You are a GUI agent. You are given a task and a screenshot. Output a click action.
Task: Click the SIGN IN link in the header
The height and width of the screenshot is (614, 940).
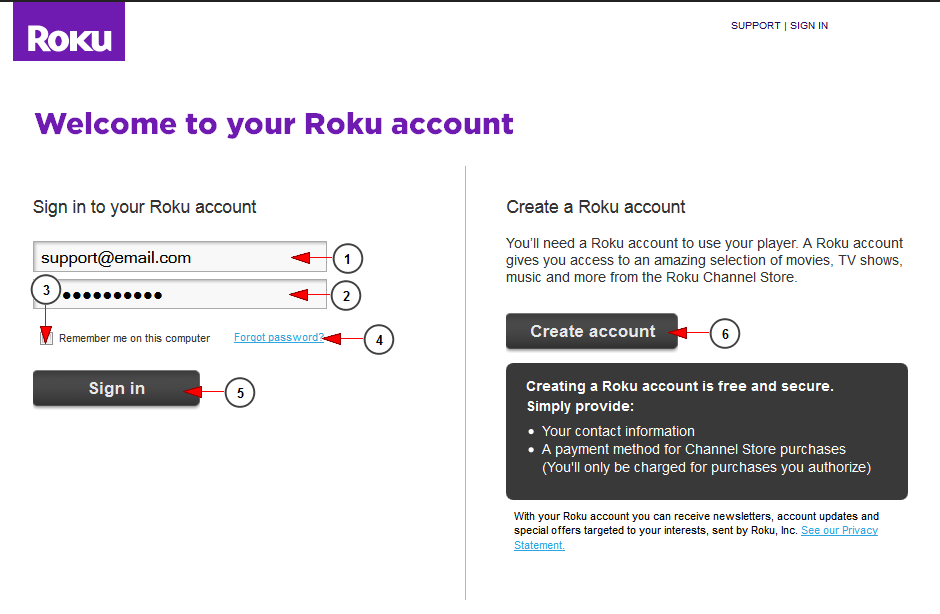[809, 26]
